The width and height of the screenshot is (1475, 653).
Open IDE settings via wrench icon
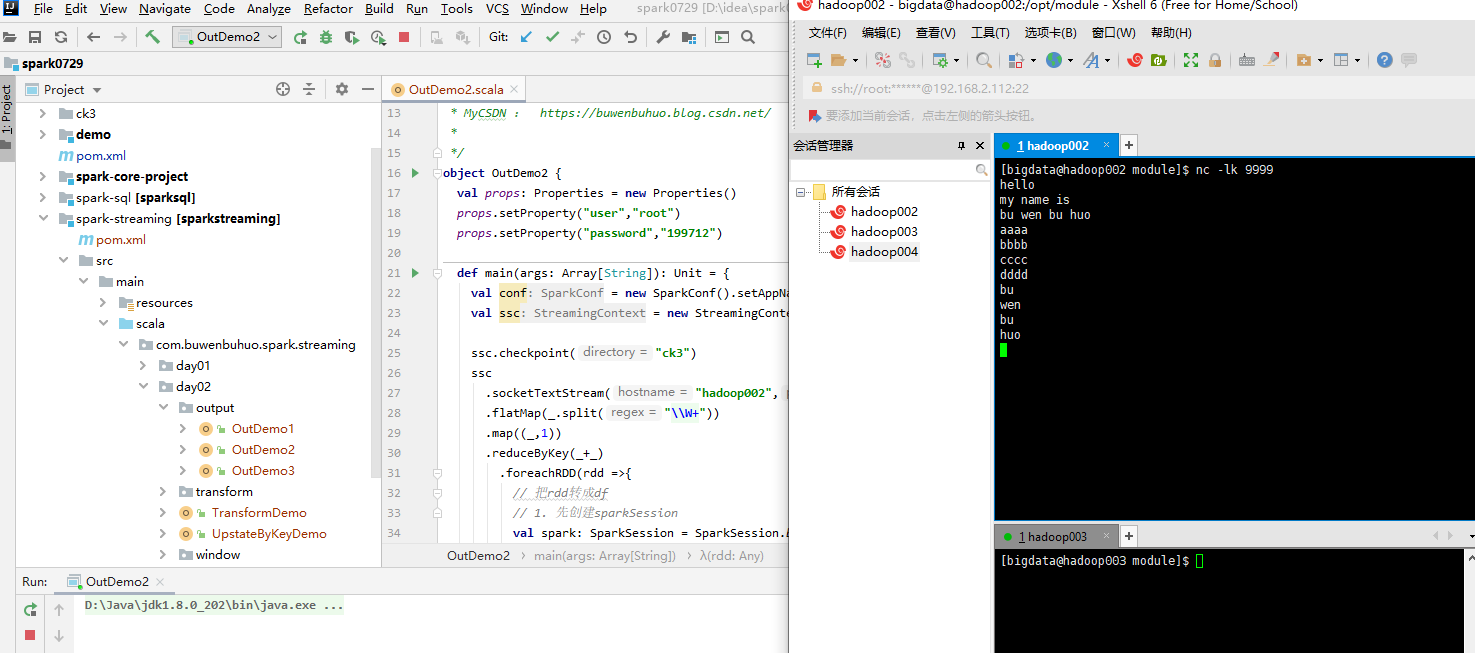(663, 37)
